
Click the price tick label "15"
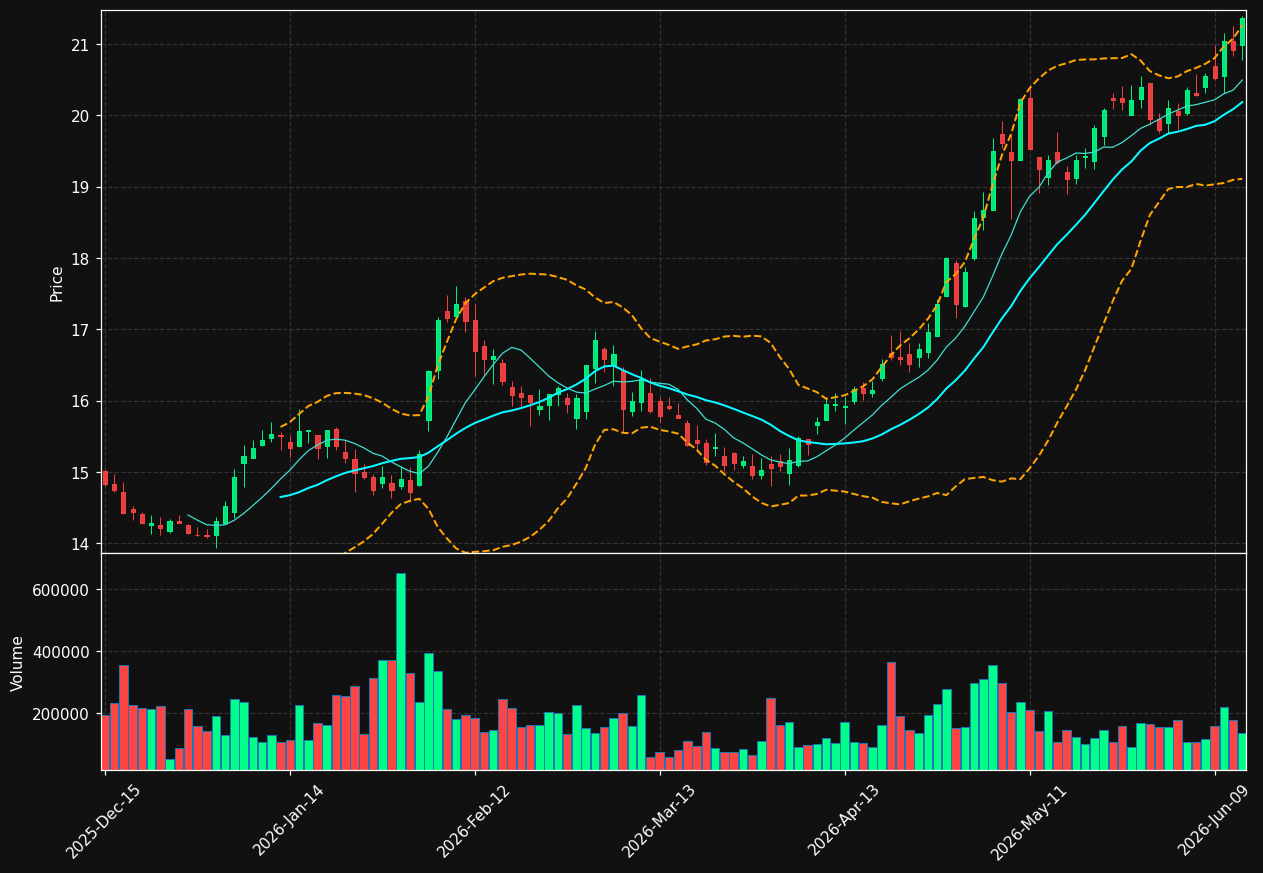(80, 473)
